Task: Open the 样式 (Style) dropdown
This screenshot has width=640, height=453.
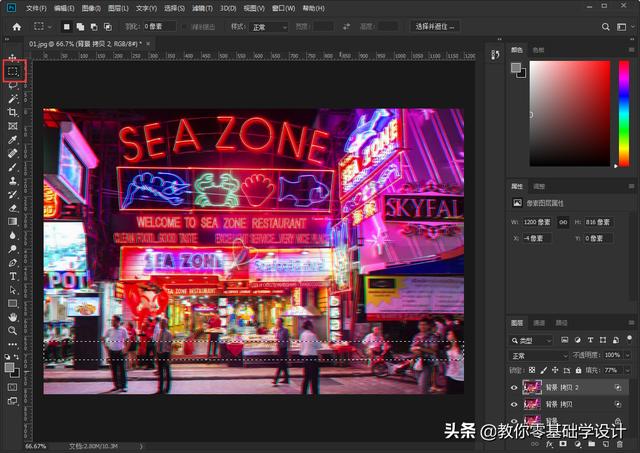Action: pyautogui.click(x=268, y=27)
